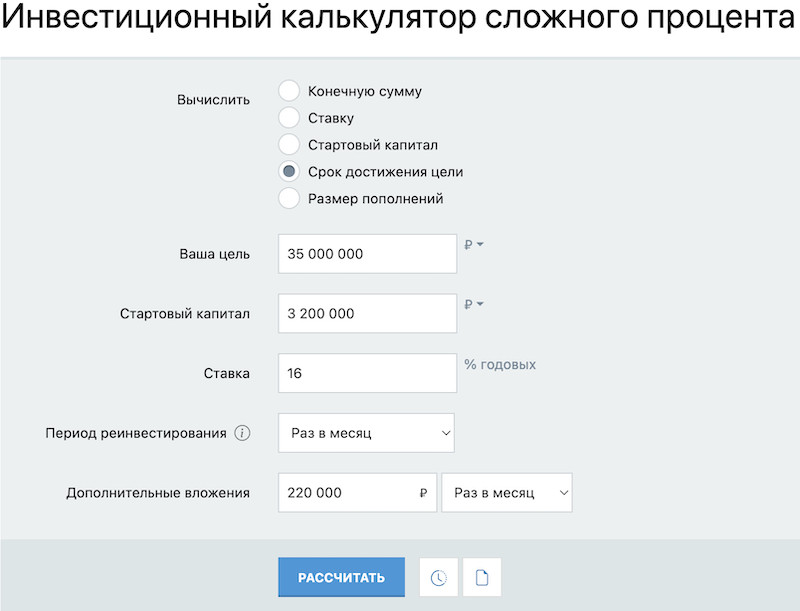
Task: Click info icon beside Период реинвестирования
Action: pyautogui.click(x=242, y=433)
